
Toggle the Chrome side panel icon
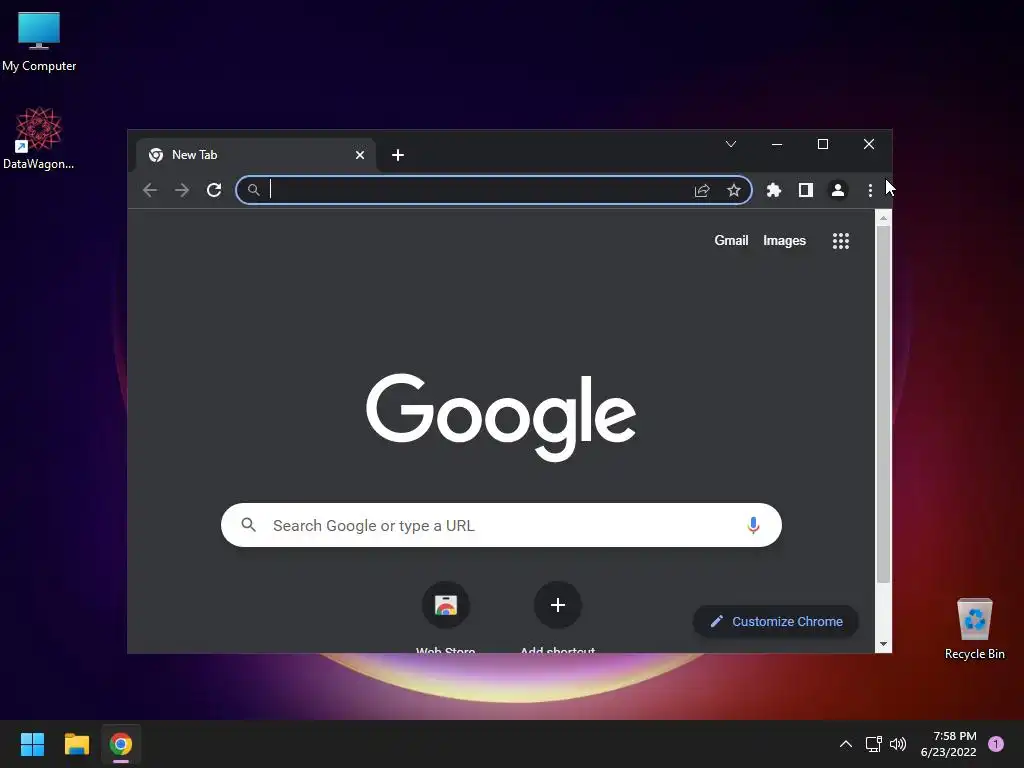click(x=806, y=190)
